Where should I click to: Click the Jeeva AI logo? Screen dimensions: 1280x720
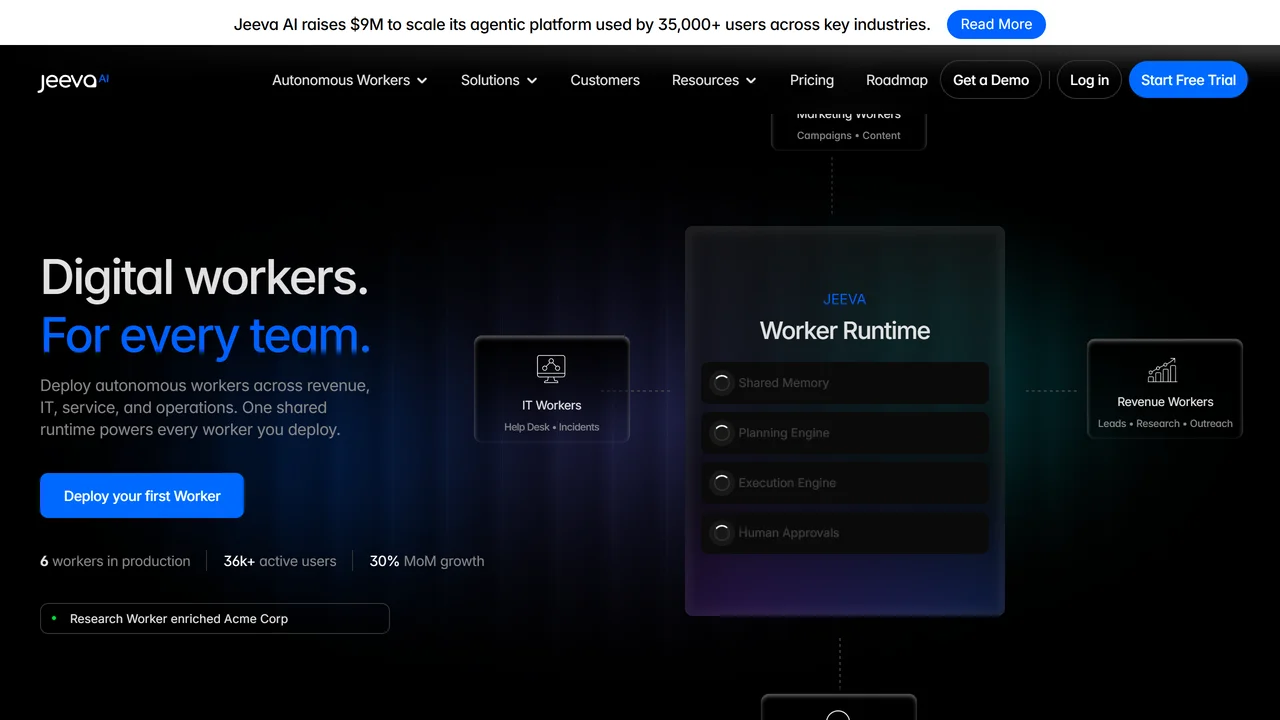[x=73, y=81]
